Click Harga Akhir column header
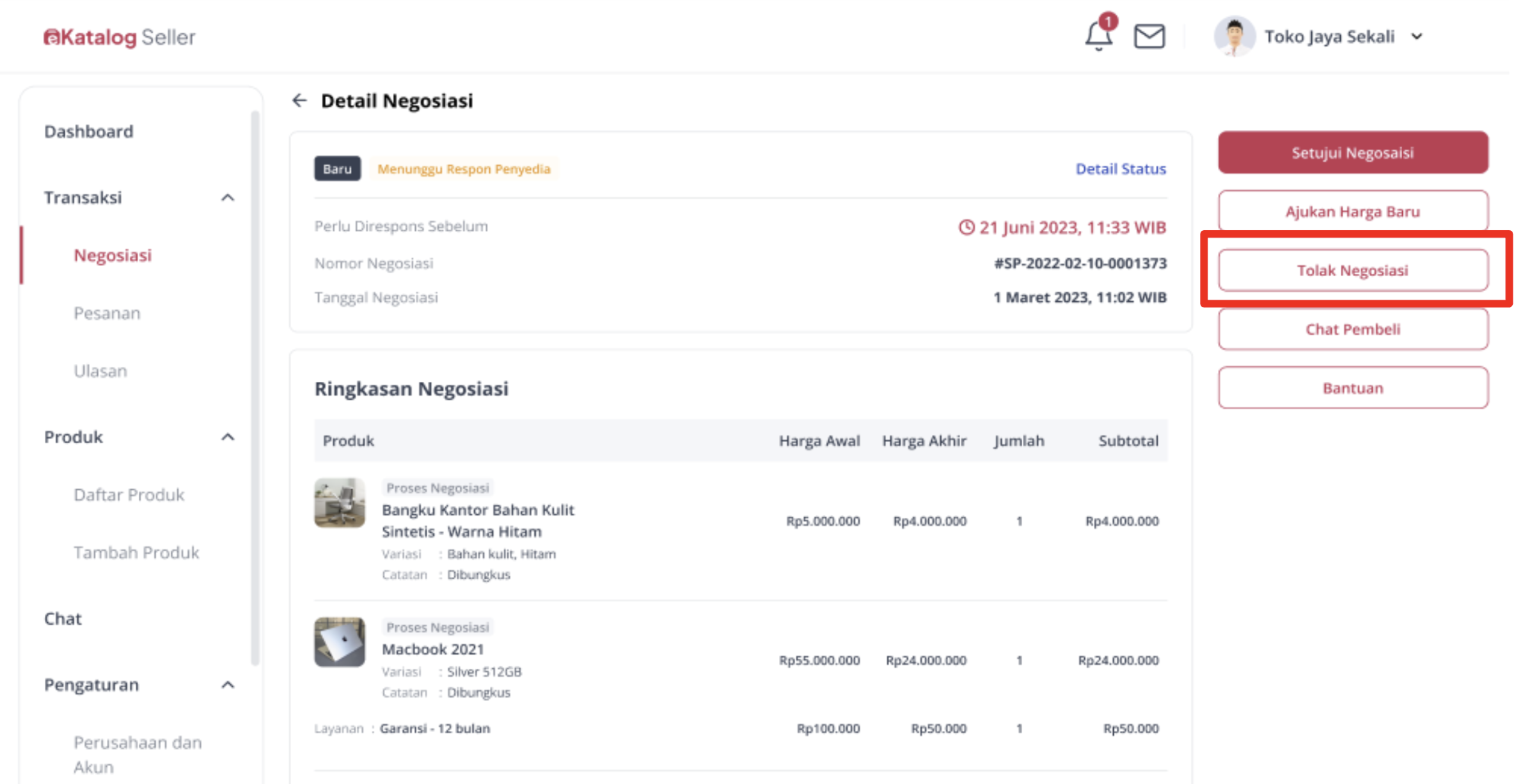Viewport: 1516px width, 784px height. pos(924,441)
